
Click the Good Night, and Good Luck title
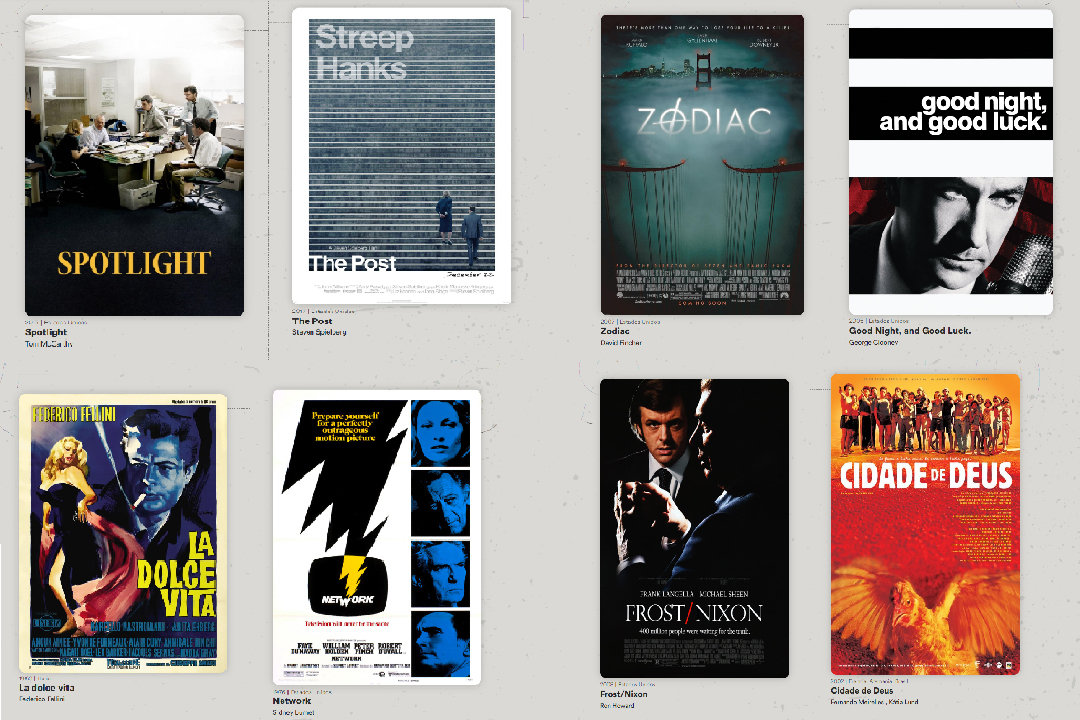click(910, 331)
